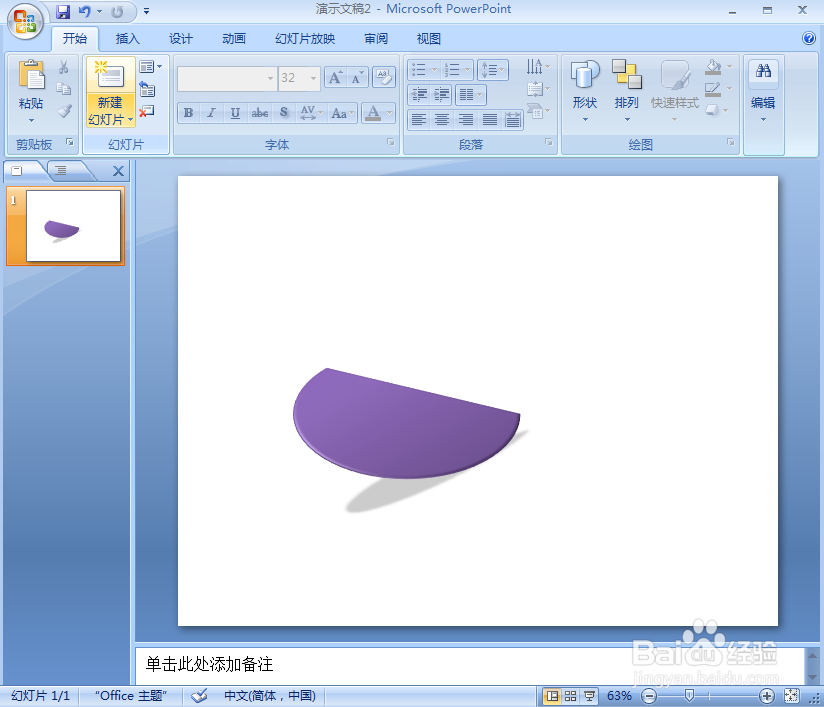Start slide show from status bar

(x=589, y=696)
